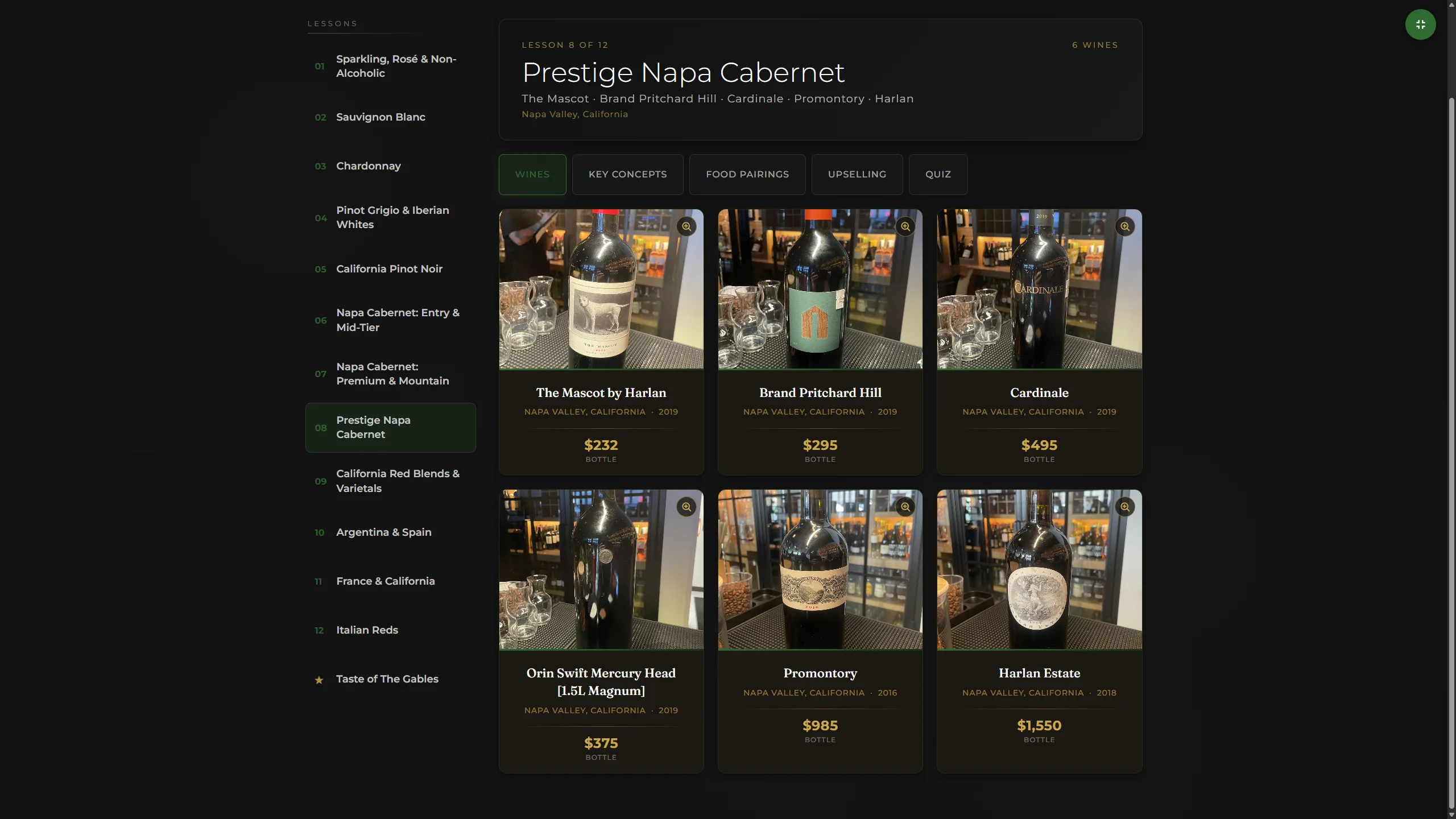Zoom The Mascot by Harlan bottle photo
1456x819 pixels.
pos(686,226)
